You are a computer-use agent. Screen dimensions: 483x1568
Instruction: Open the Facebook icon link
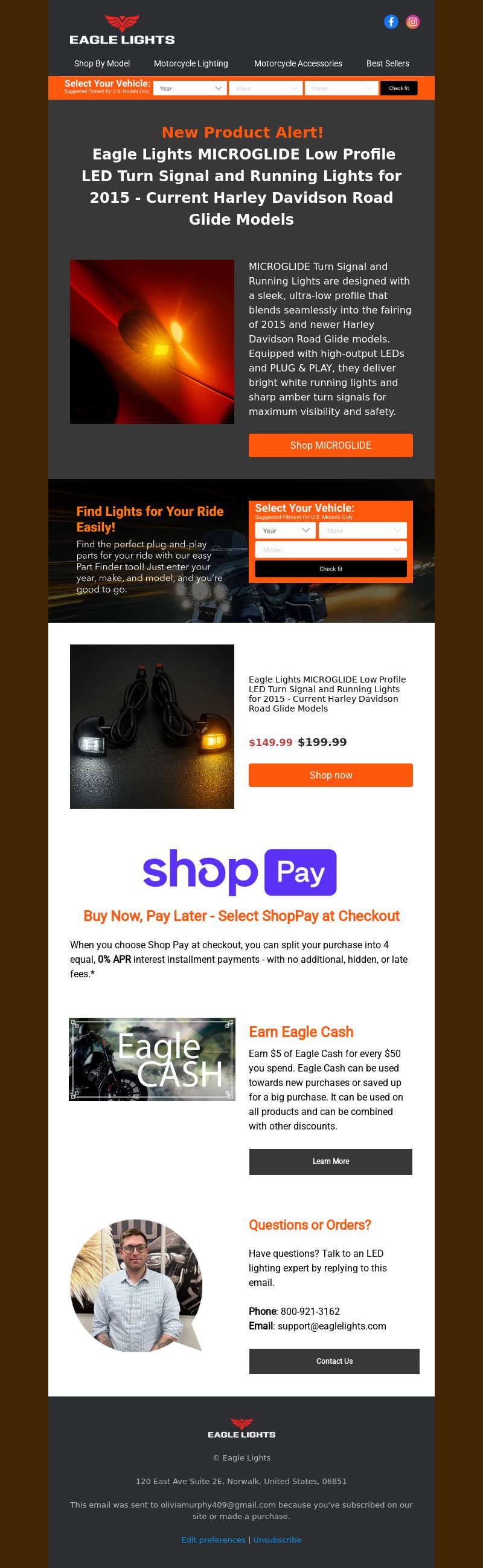[x=391, y=22]
